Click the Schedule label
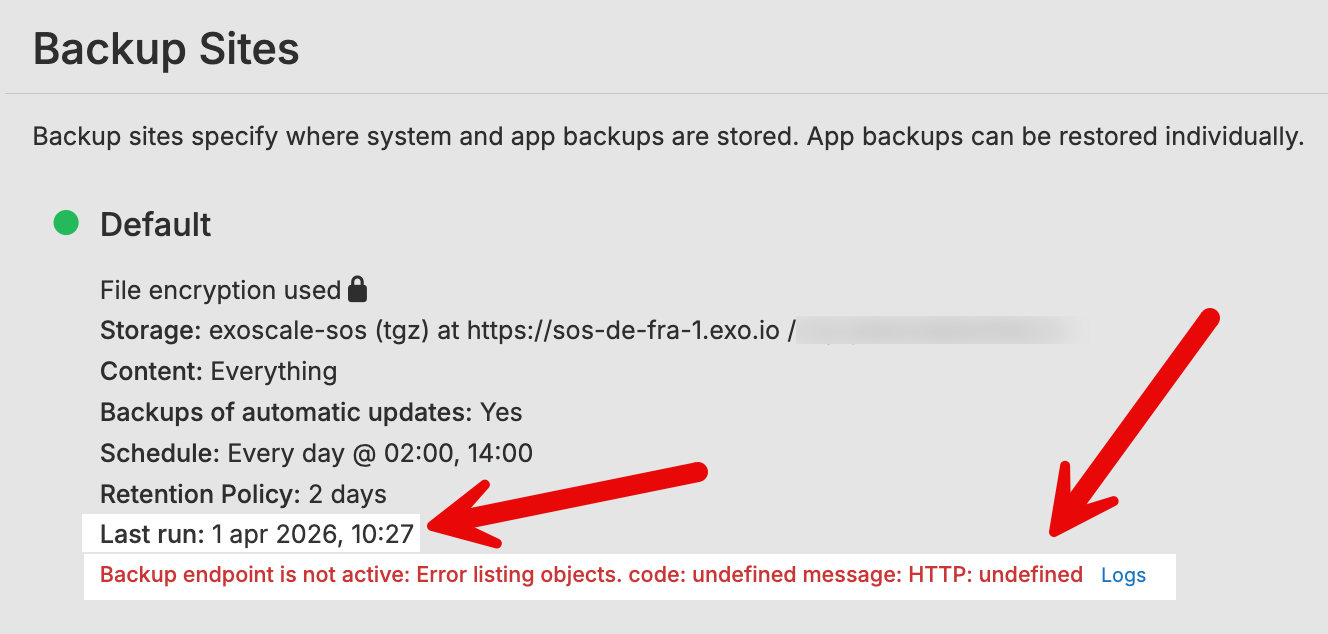Viewport: 1328px width, 634px height. [159, 453]
